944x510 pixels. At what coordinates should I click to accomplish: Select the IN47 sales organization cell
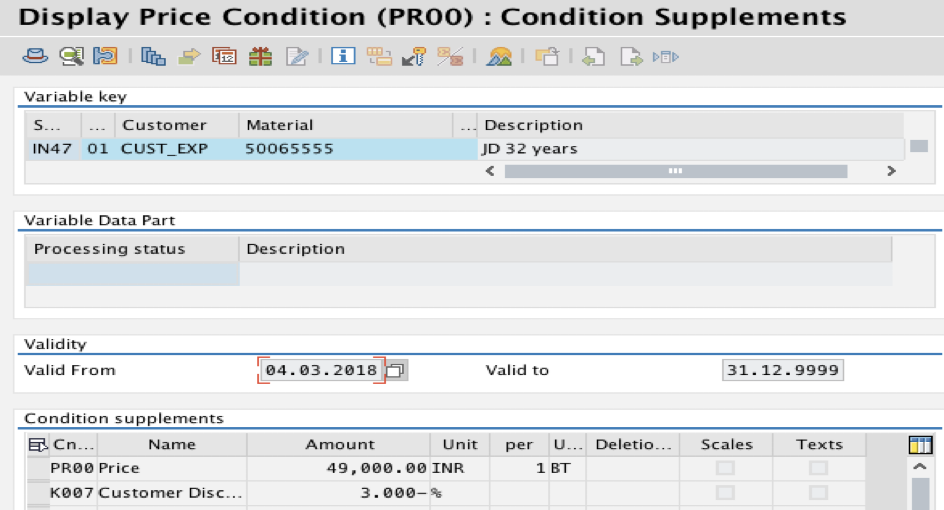[53, 149]
